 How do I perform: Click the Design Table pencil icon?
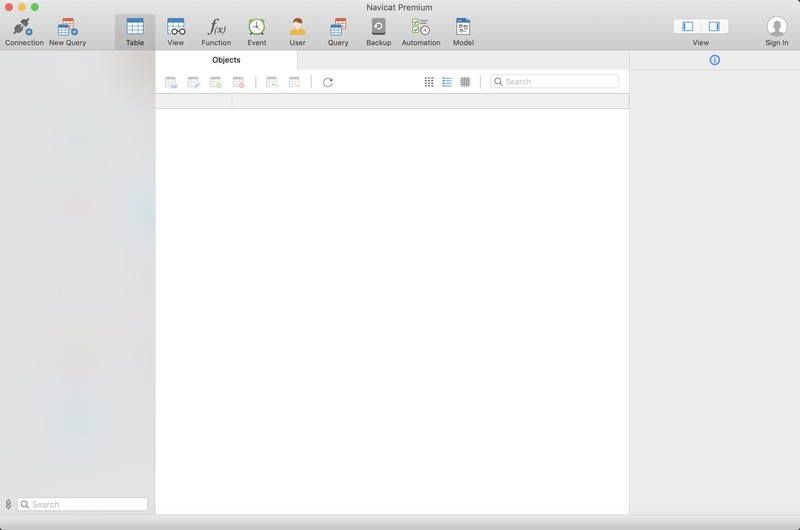click(x=193, y=82)
